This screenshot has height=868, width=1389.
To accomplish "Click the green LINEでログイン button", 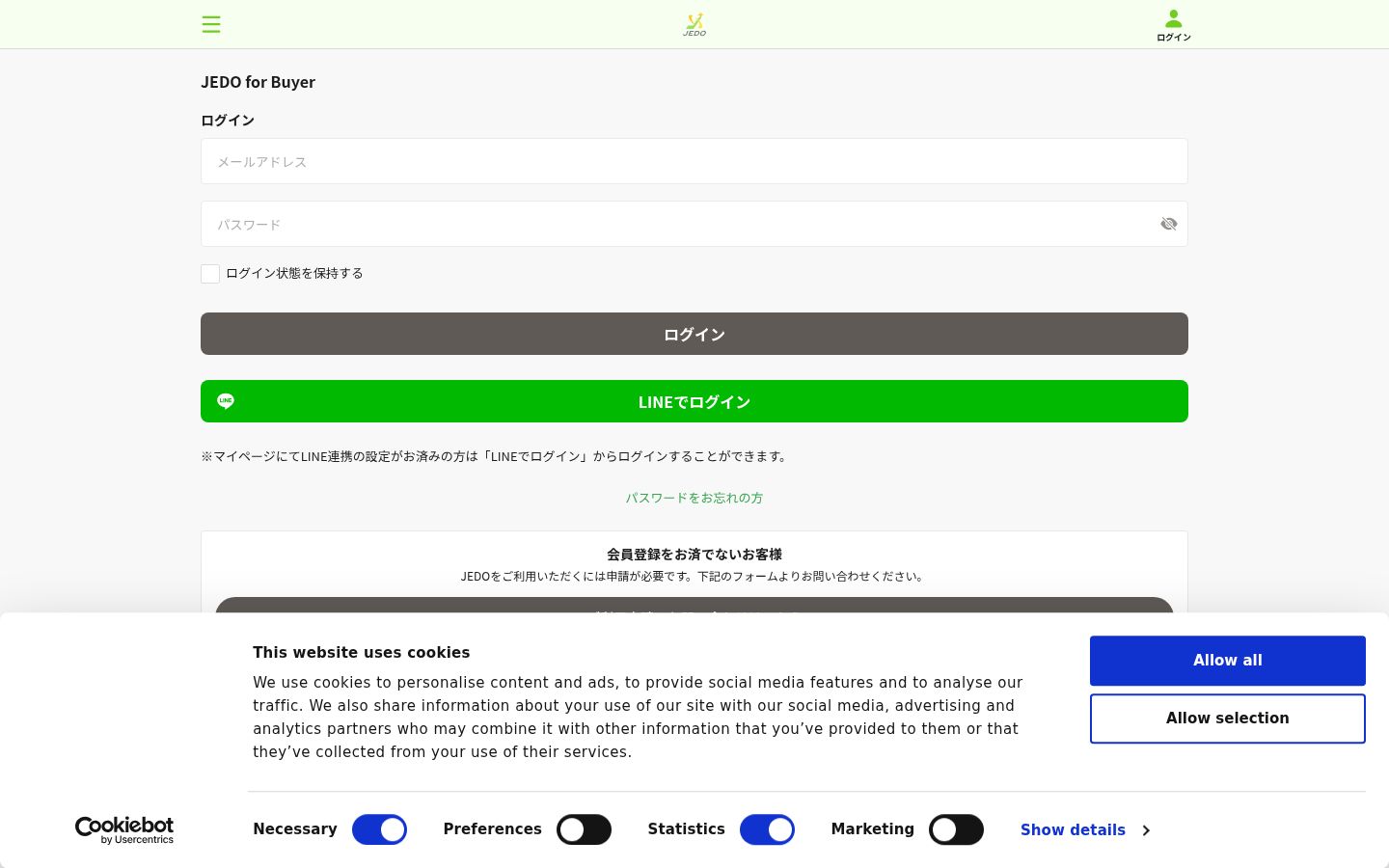I will tap(694, 401).
